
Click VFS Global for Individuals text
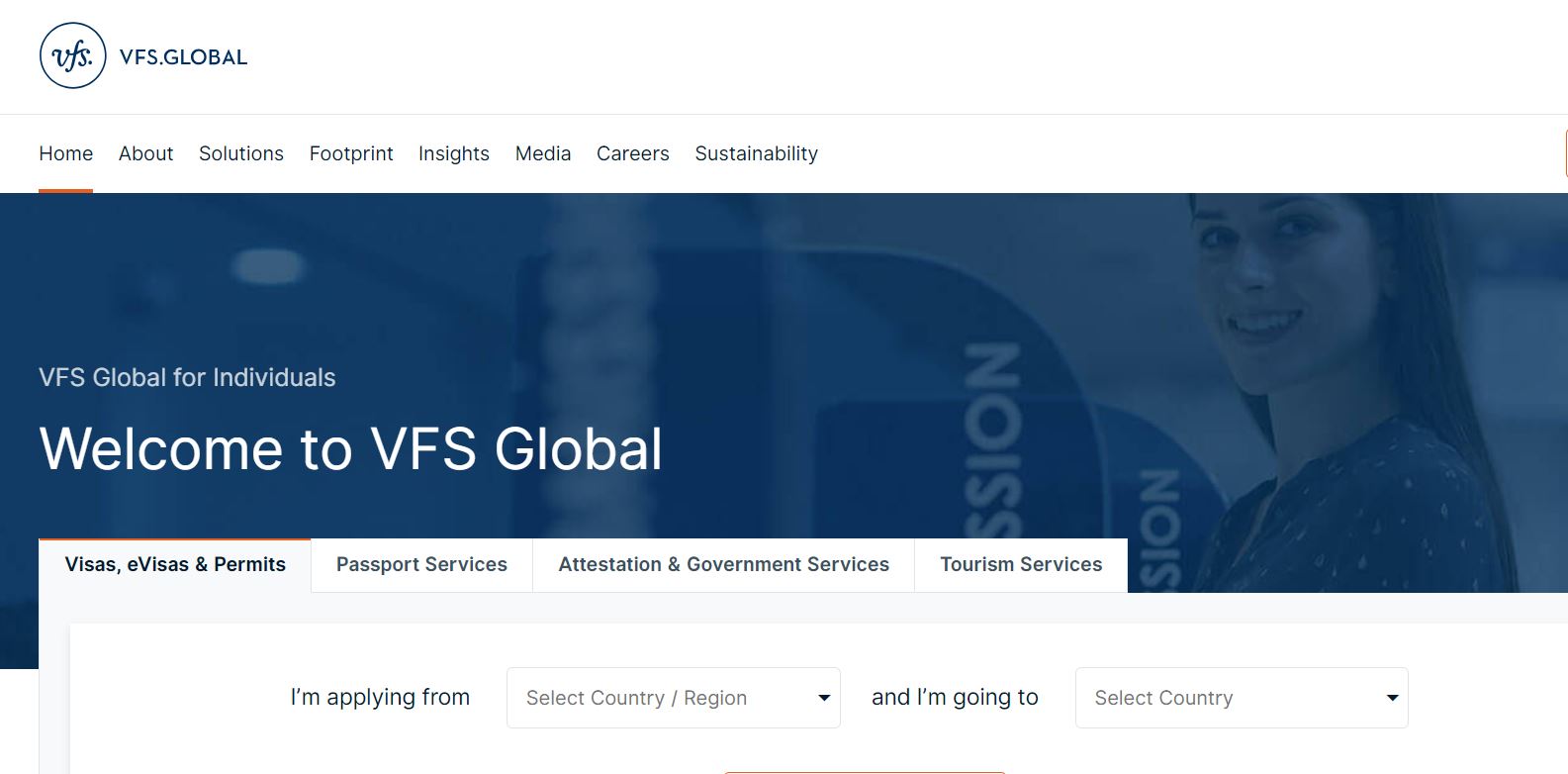point(187,377)
